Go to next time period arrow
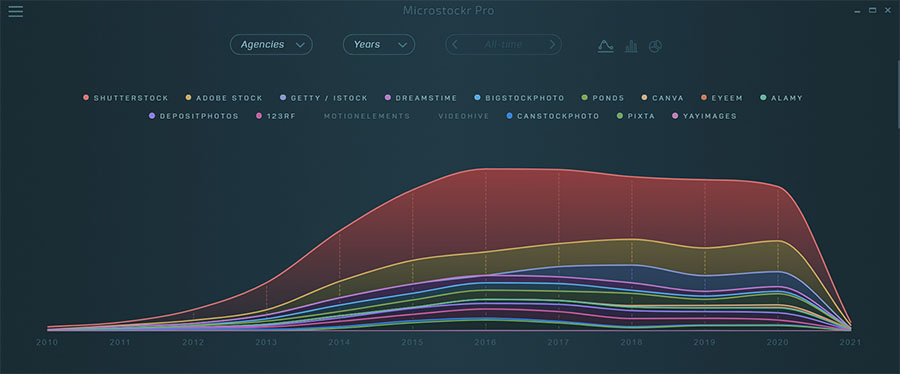This screenshot has height=374, width=900. pos(552,45)
